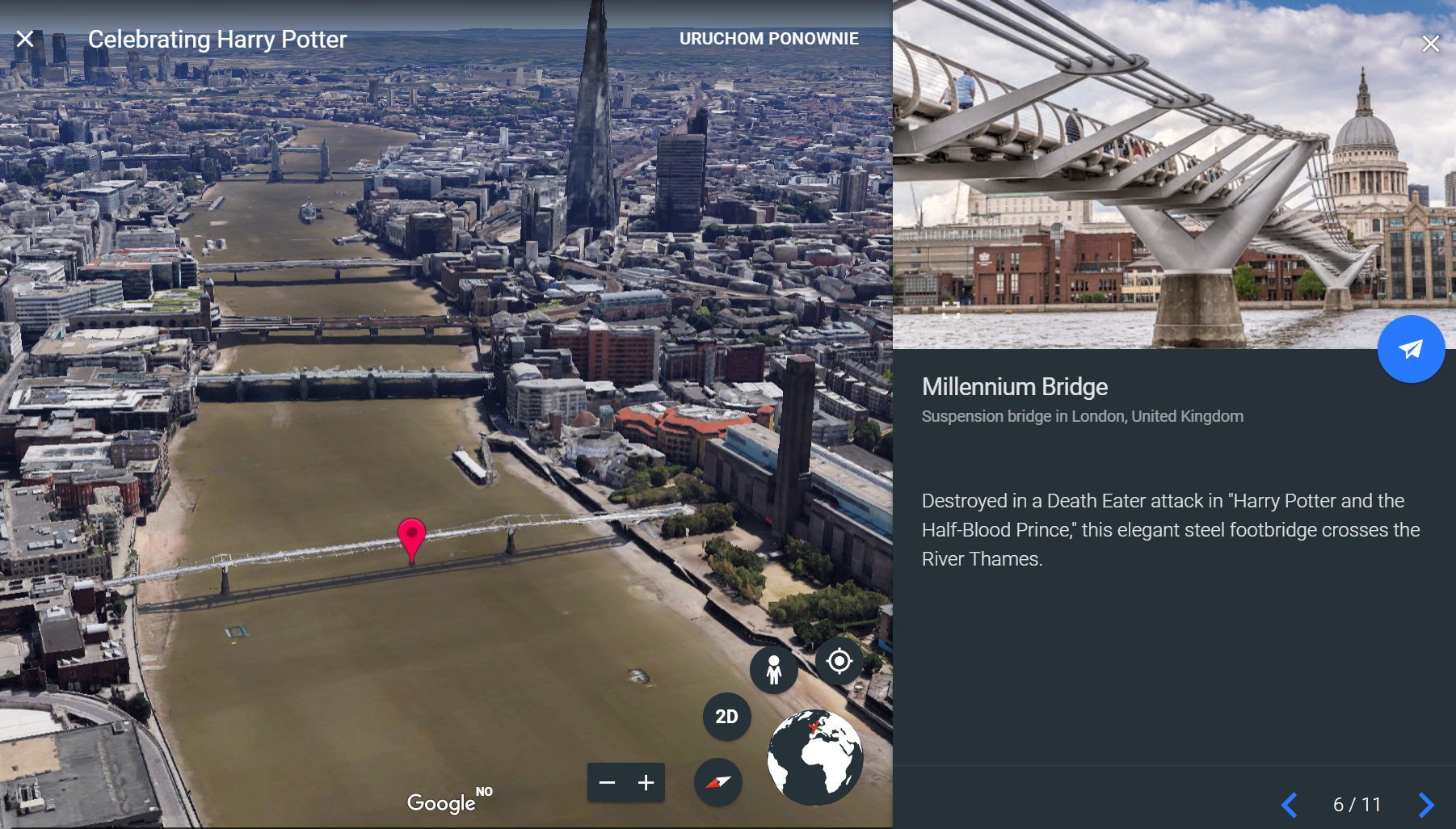1456x829 pixels.
Task: Reset orientation using the compass button
Action: [x=718, y=782]
